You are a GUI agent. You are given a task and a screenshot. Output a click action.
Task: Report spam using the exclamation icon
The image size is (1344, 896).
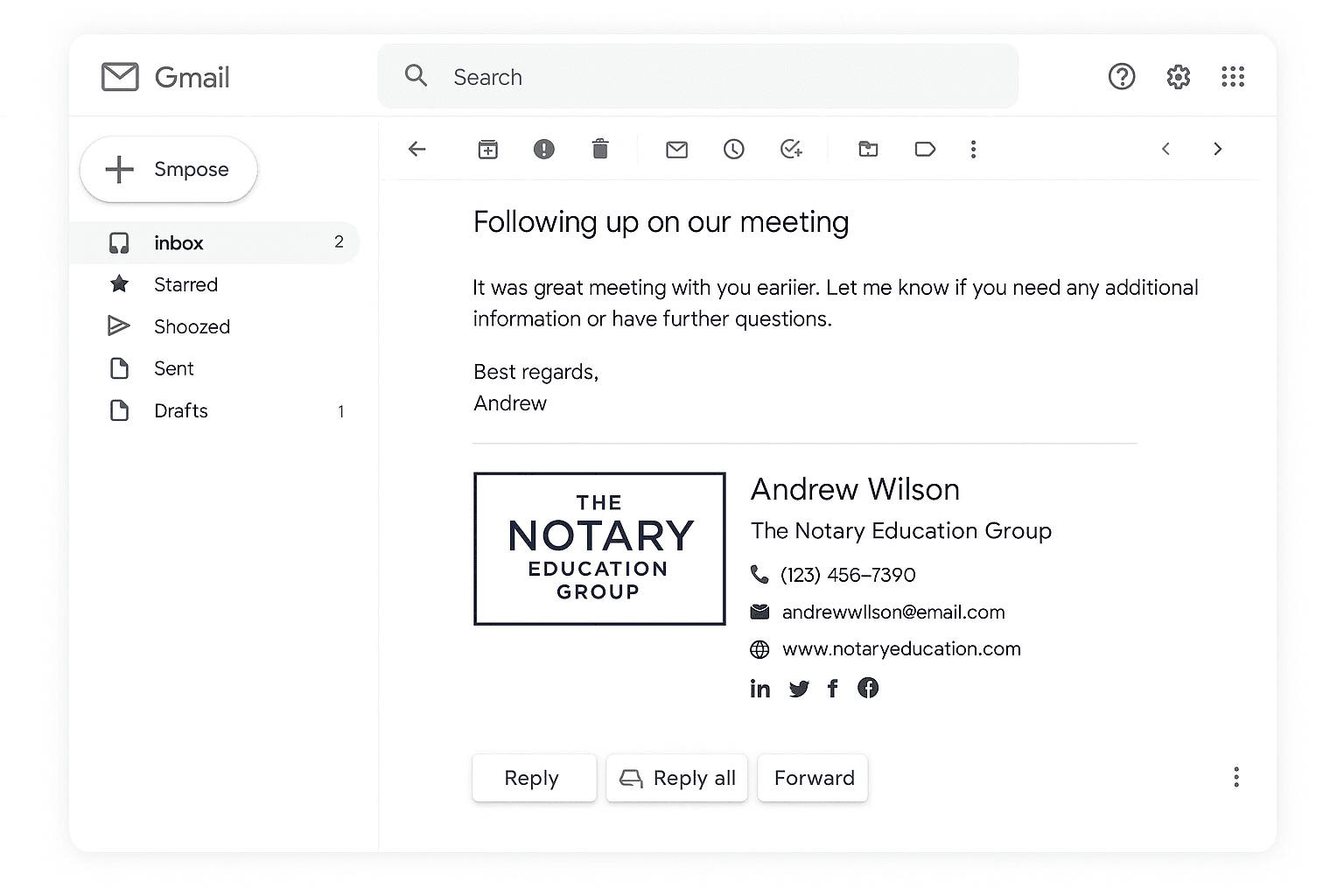(543, 150)
